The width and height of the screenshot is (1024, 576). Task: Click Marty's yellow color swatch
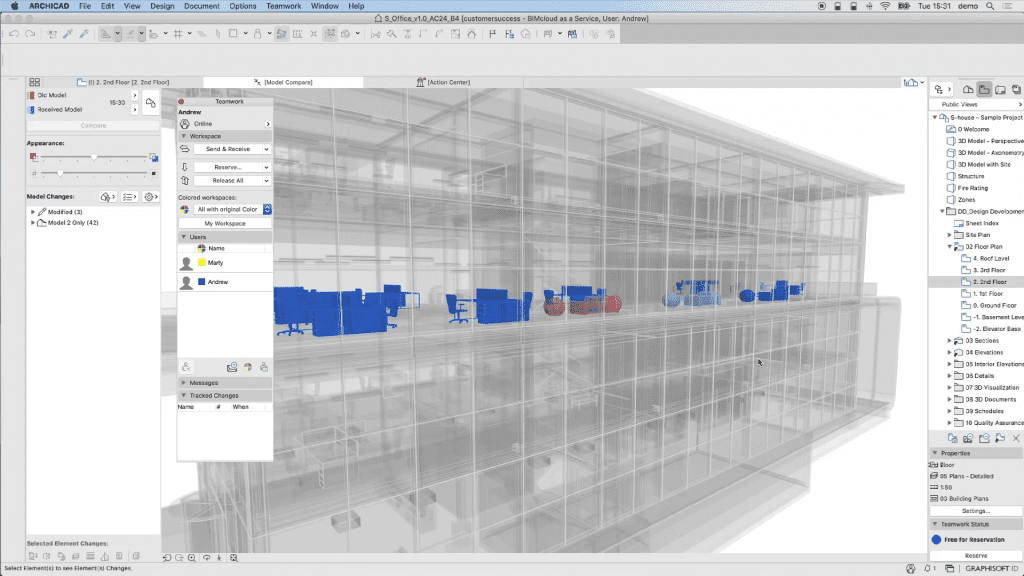coord(202,262)
